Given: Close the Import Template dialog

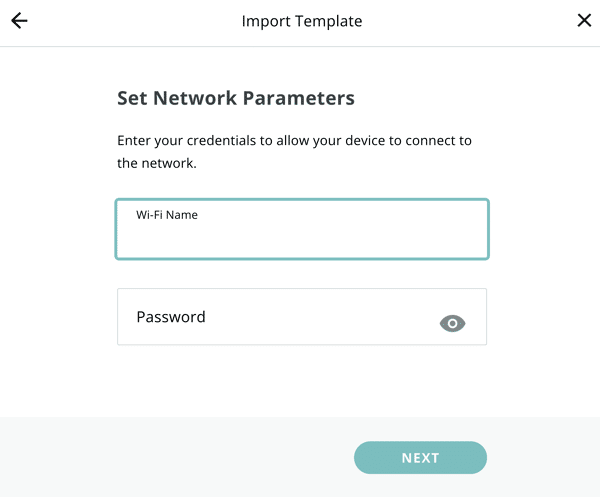Looking at the screenshot, I should point(584,21).
